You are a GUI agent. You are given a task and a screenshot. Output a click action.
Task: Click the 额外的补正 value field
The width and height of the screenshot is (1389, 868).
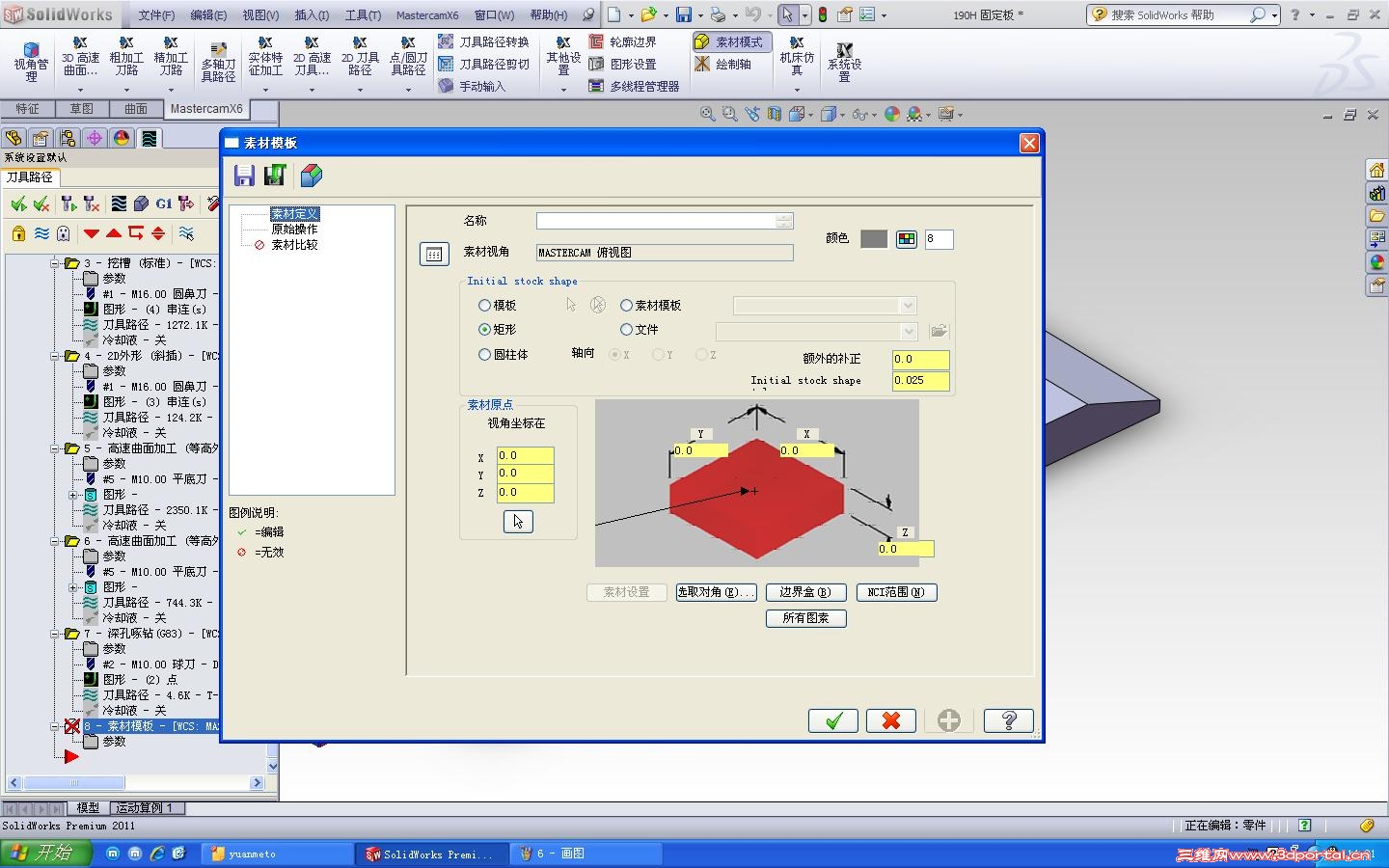[x=920, y=359]
